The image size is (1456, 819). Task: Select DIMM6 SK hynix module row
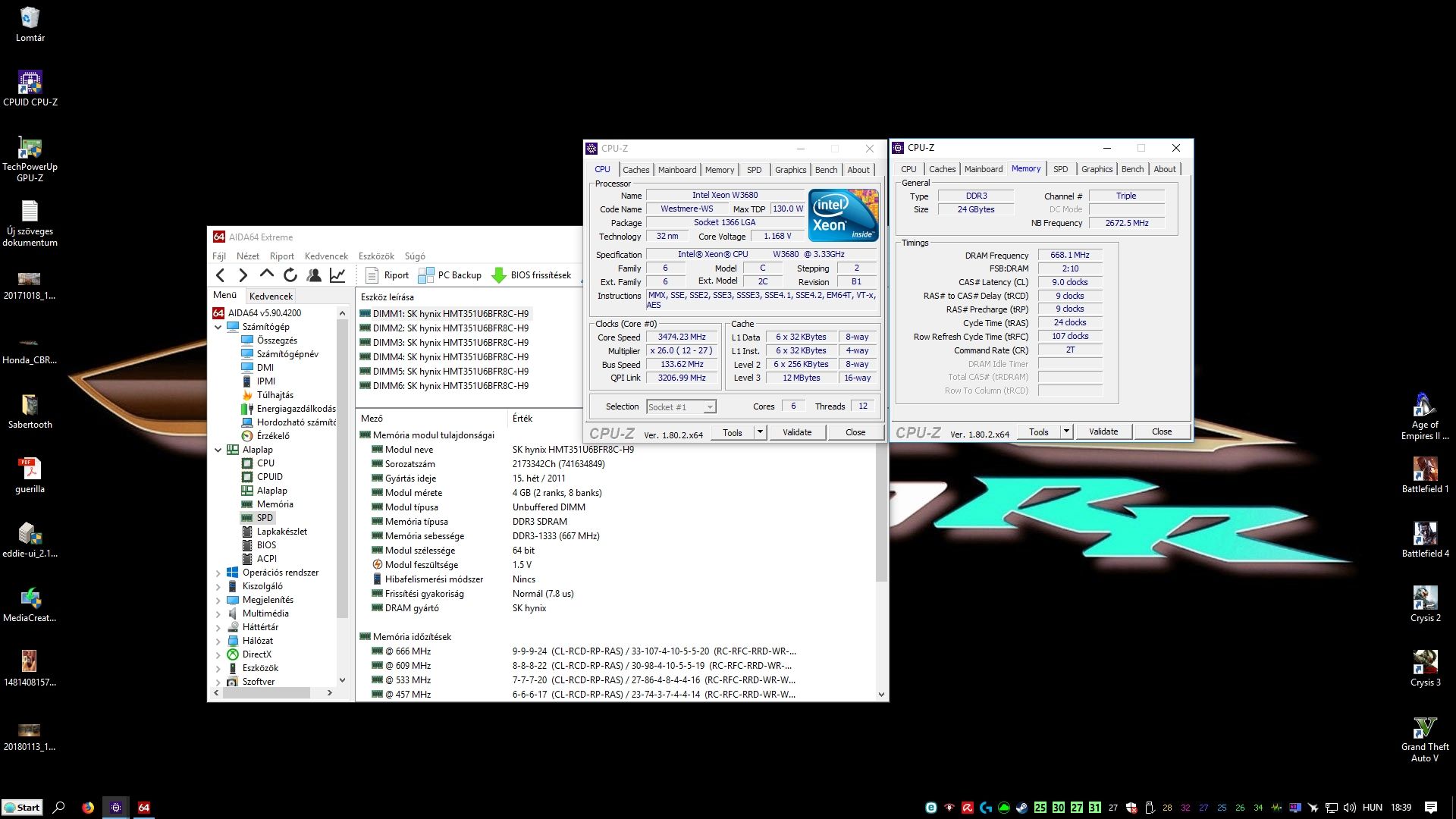(444, 386)
